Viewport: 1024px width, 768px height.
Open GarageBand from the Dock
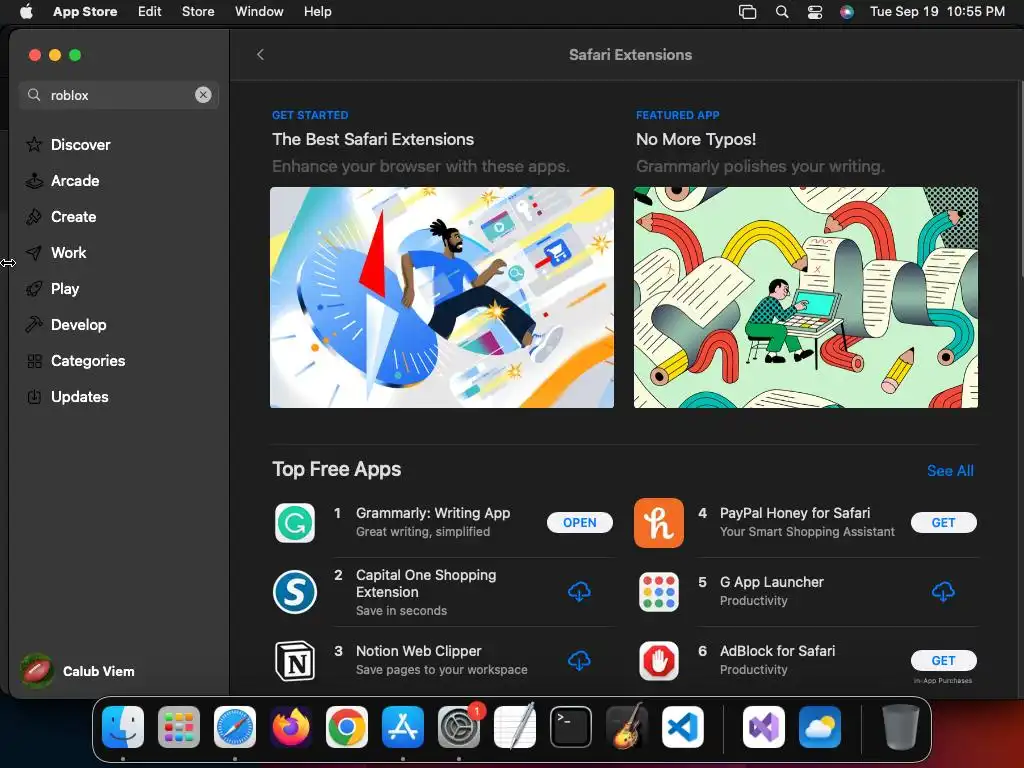click(627, 727)
